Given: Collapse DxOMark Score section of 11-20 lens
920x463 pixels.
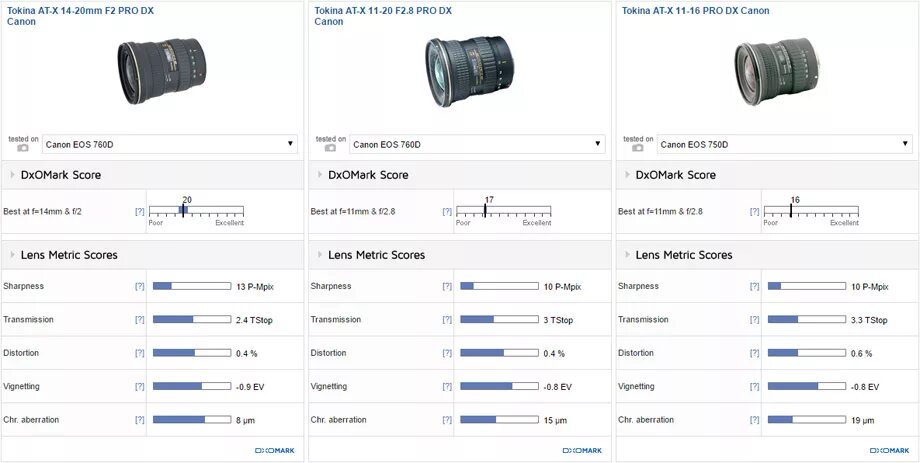Looking at the screenshot, I should [320, 175].
